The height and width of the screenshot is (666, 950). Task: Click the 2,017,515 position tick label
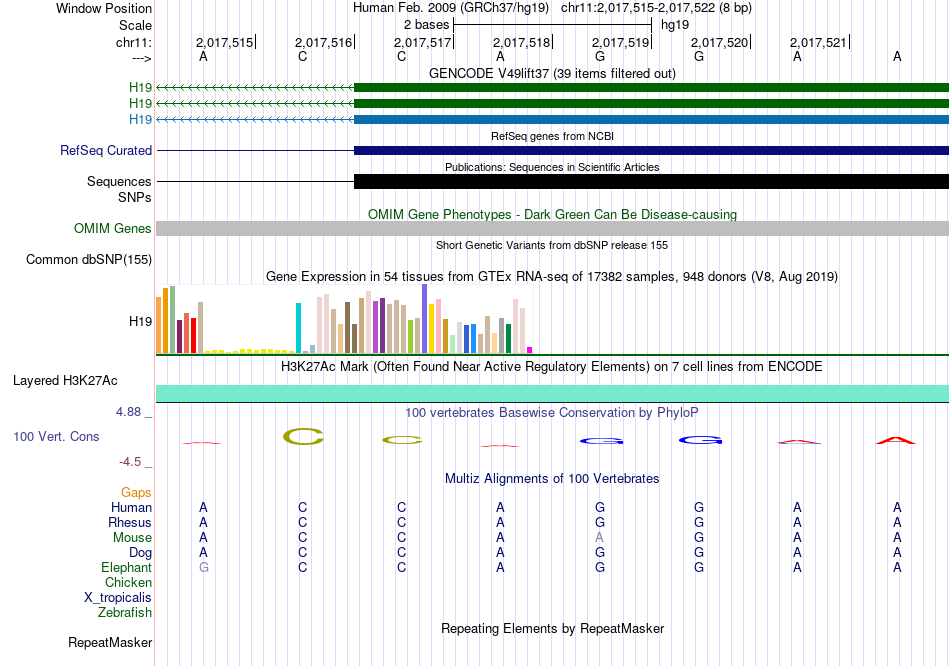click(x=224, y=42)
